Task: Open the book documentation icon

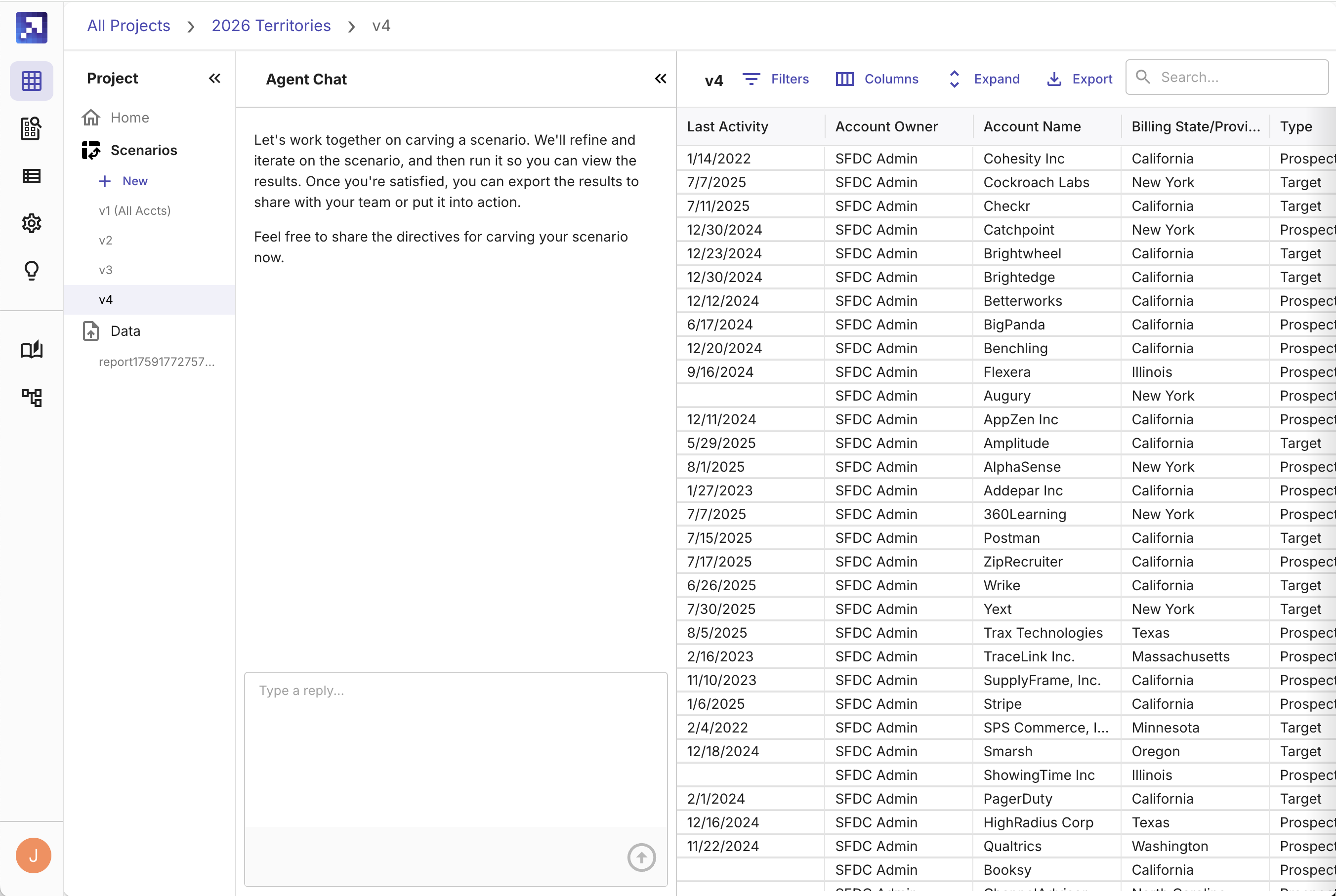Action: tap(32, 350)
